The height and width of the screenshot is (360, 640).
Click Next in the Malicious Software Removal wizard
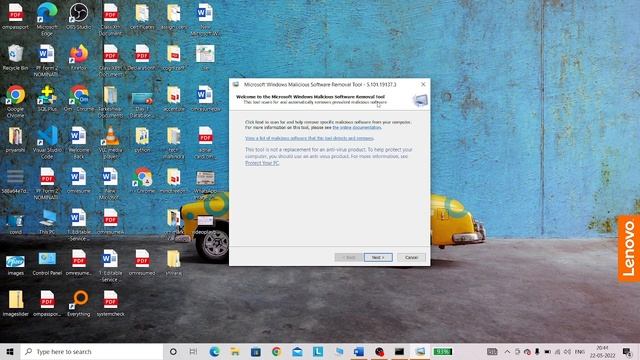coord(378,258)
